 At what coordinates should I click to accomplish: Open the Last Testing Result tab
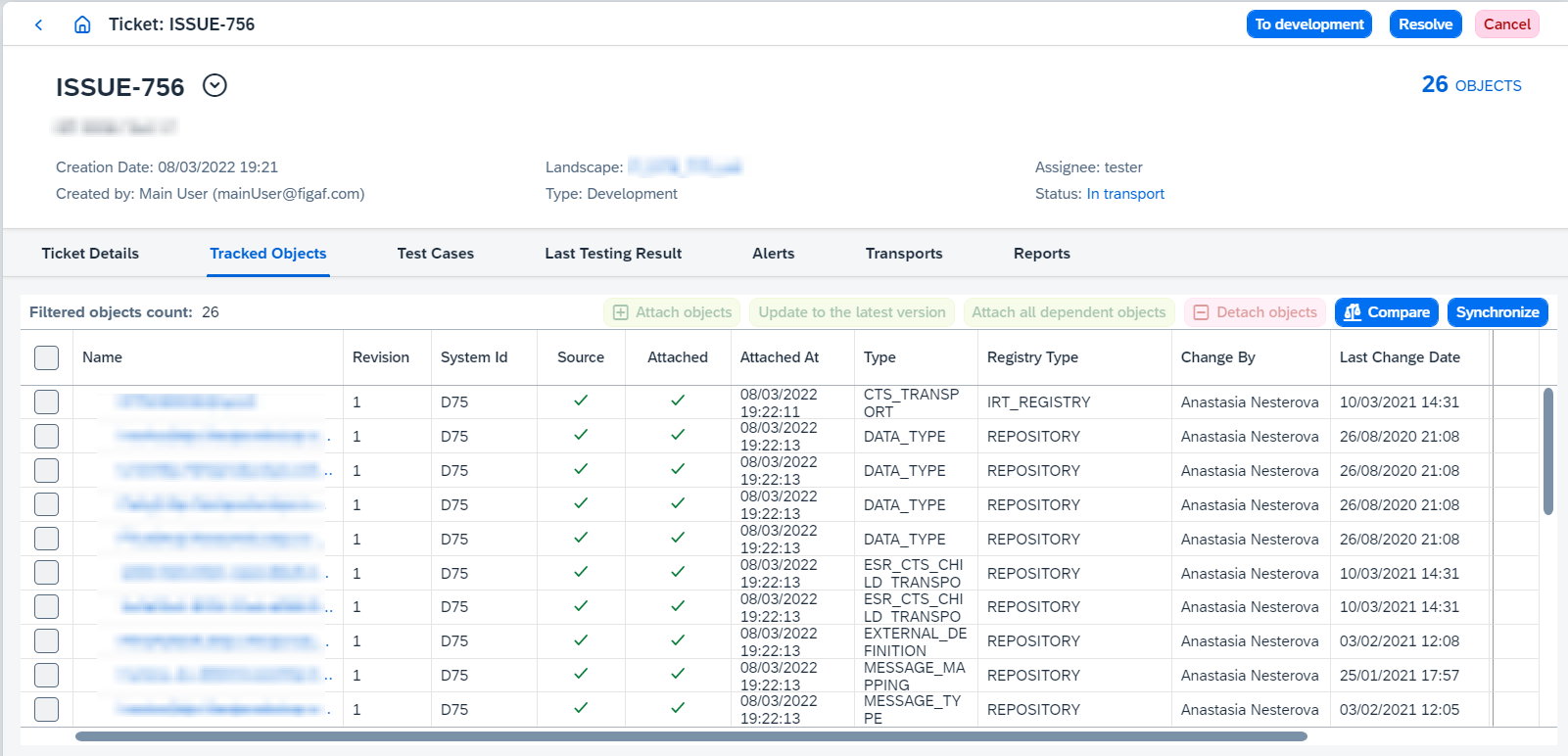pos(613,254)
